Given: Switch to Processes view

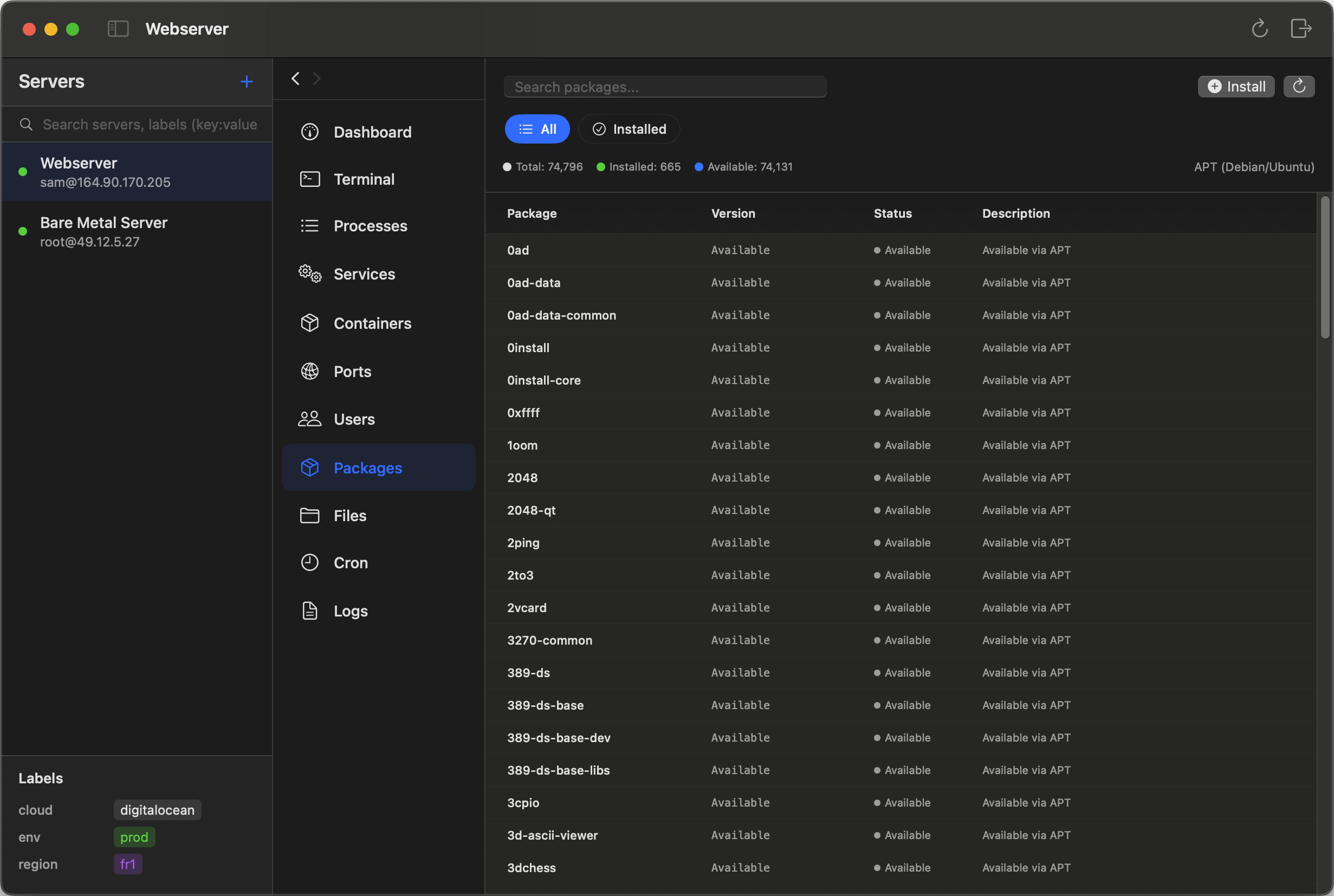Looking at the screenshot, I should click(x=378, y=226).
